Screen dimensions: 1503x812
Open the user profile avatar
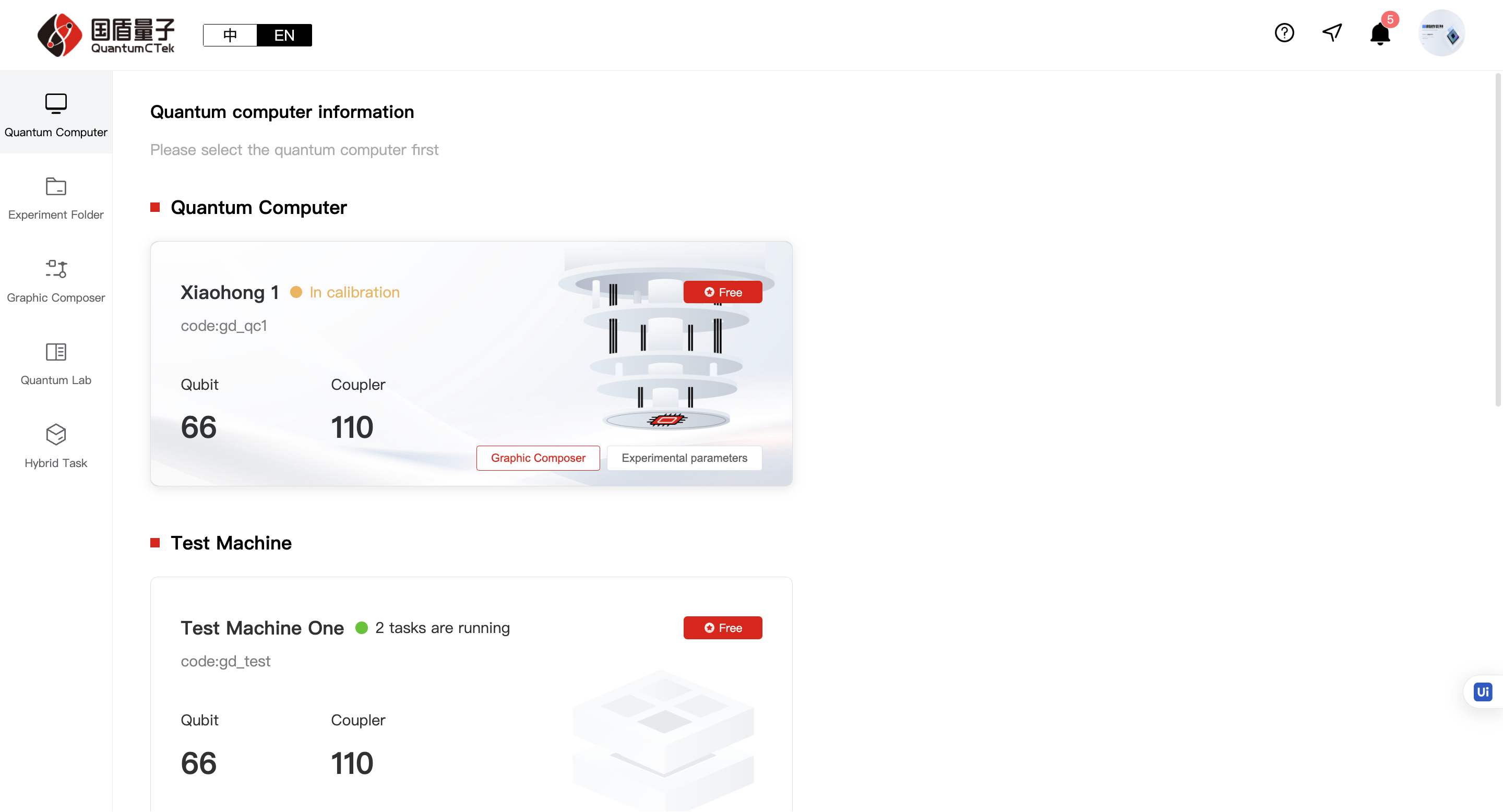(x=1442, y=33)
